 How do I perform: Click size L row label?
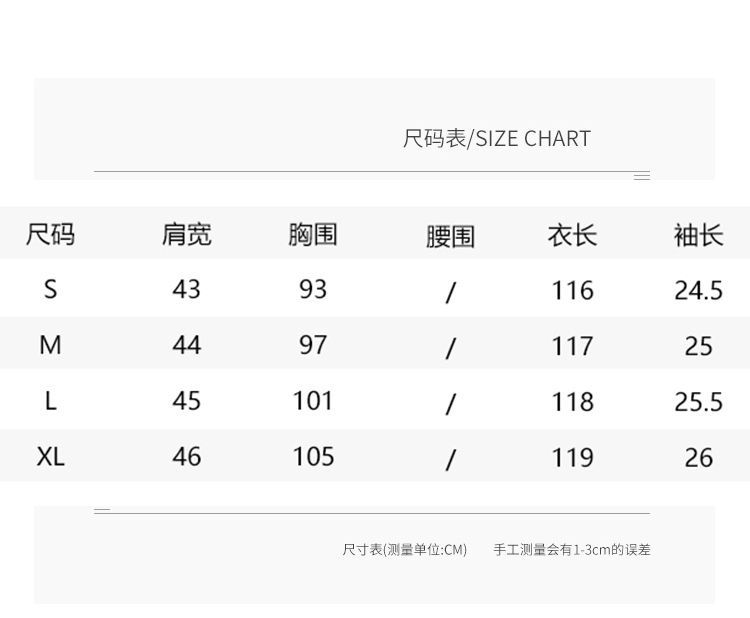(51, 401)
